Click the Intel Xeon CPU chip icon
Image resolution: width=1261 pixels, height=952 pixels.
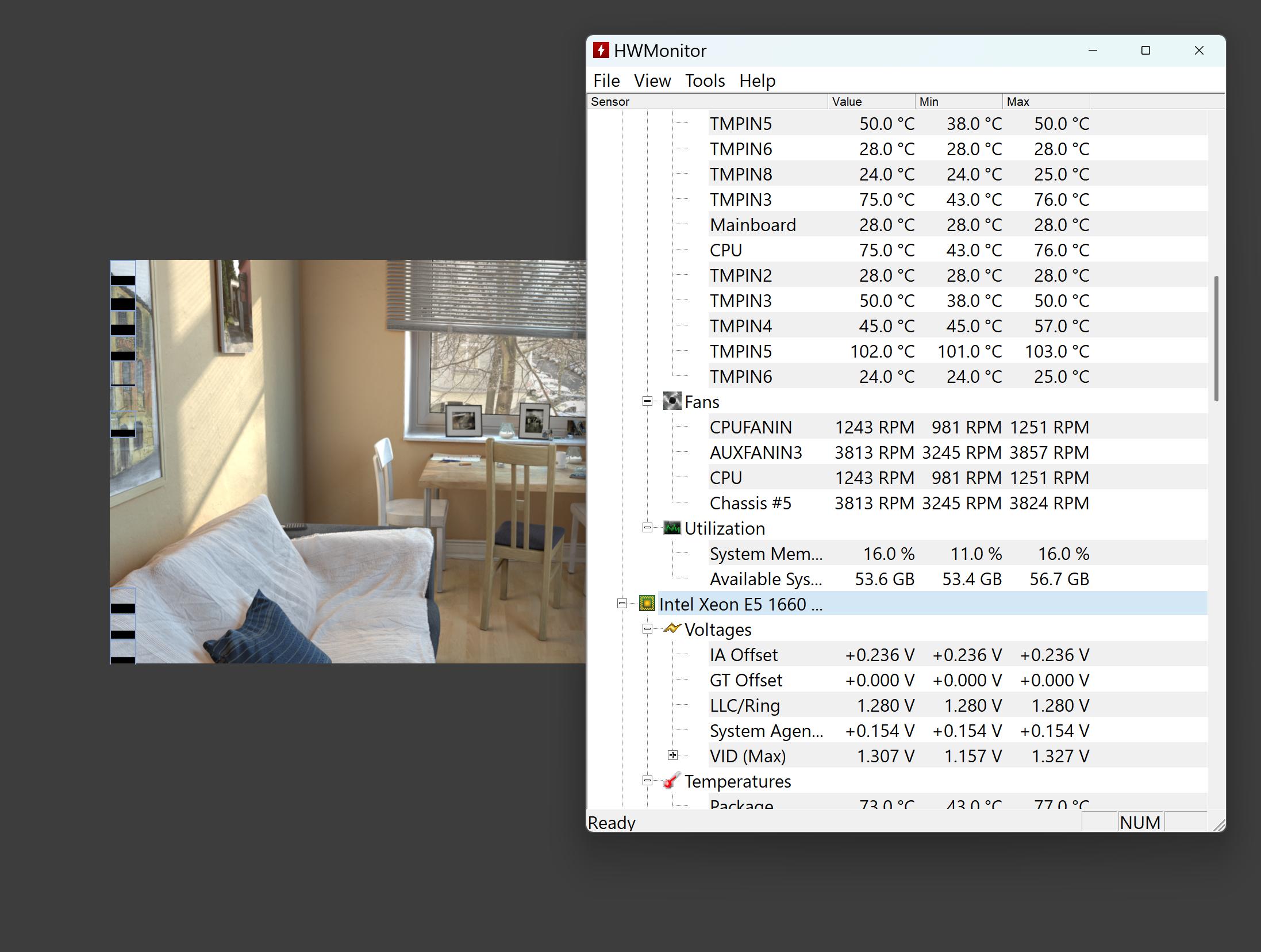pos(647,604)
